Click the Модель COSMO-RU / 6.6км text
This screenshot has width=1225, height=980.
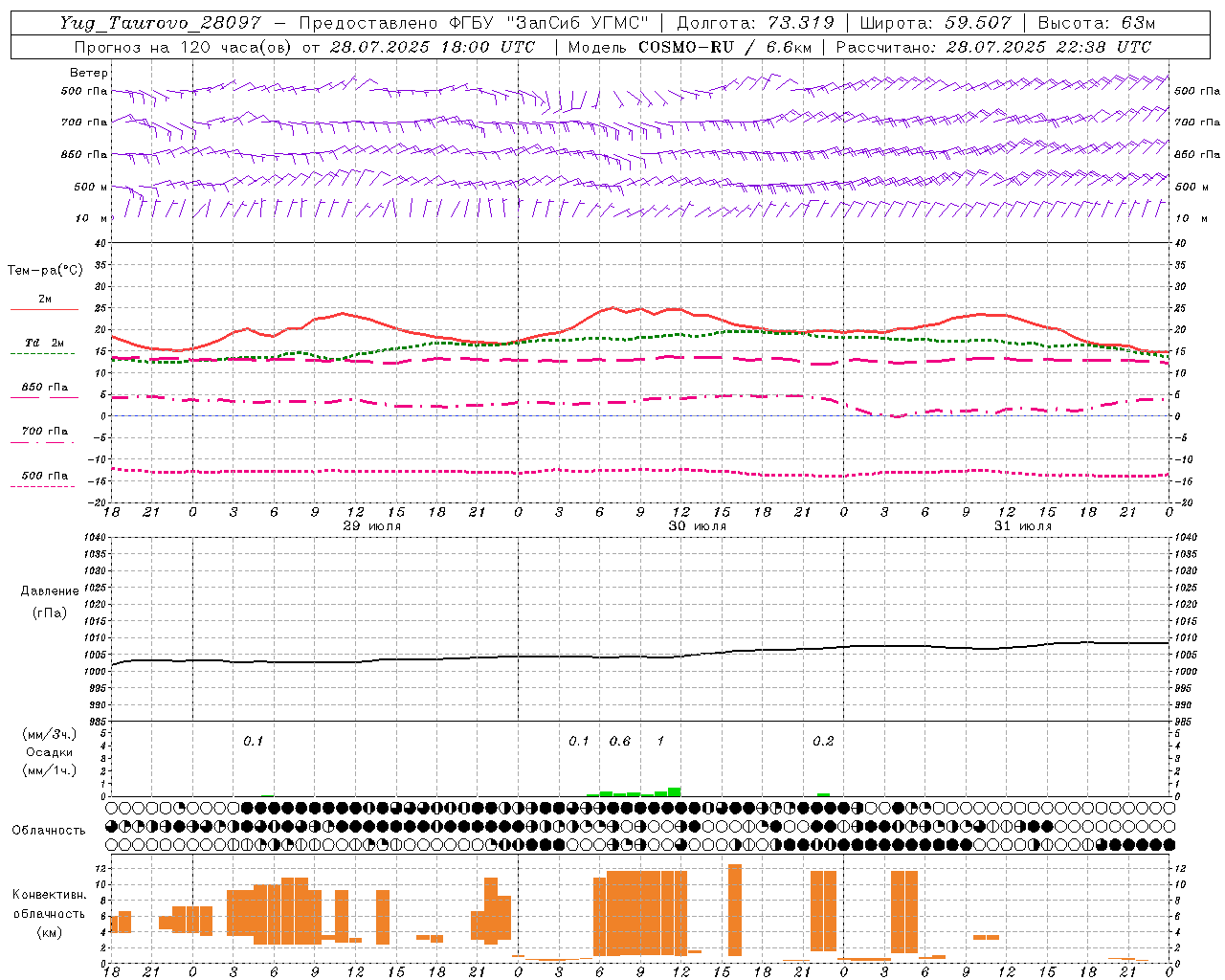(690, 47)
